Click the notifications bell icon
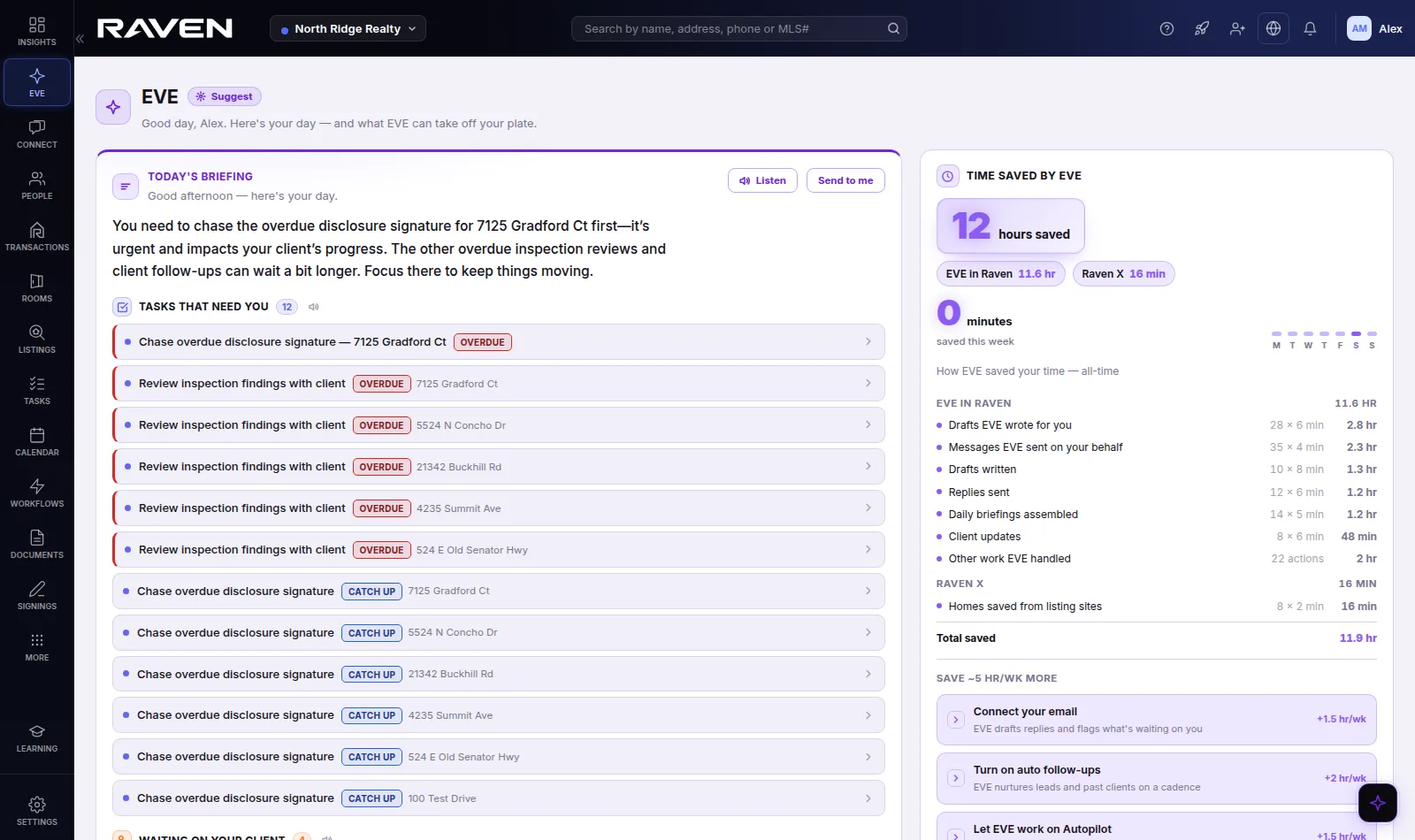Image resolution: width=1415 pixels, height=840 pixels. point(1310,28)
